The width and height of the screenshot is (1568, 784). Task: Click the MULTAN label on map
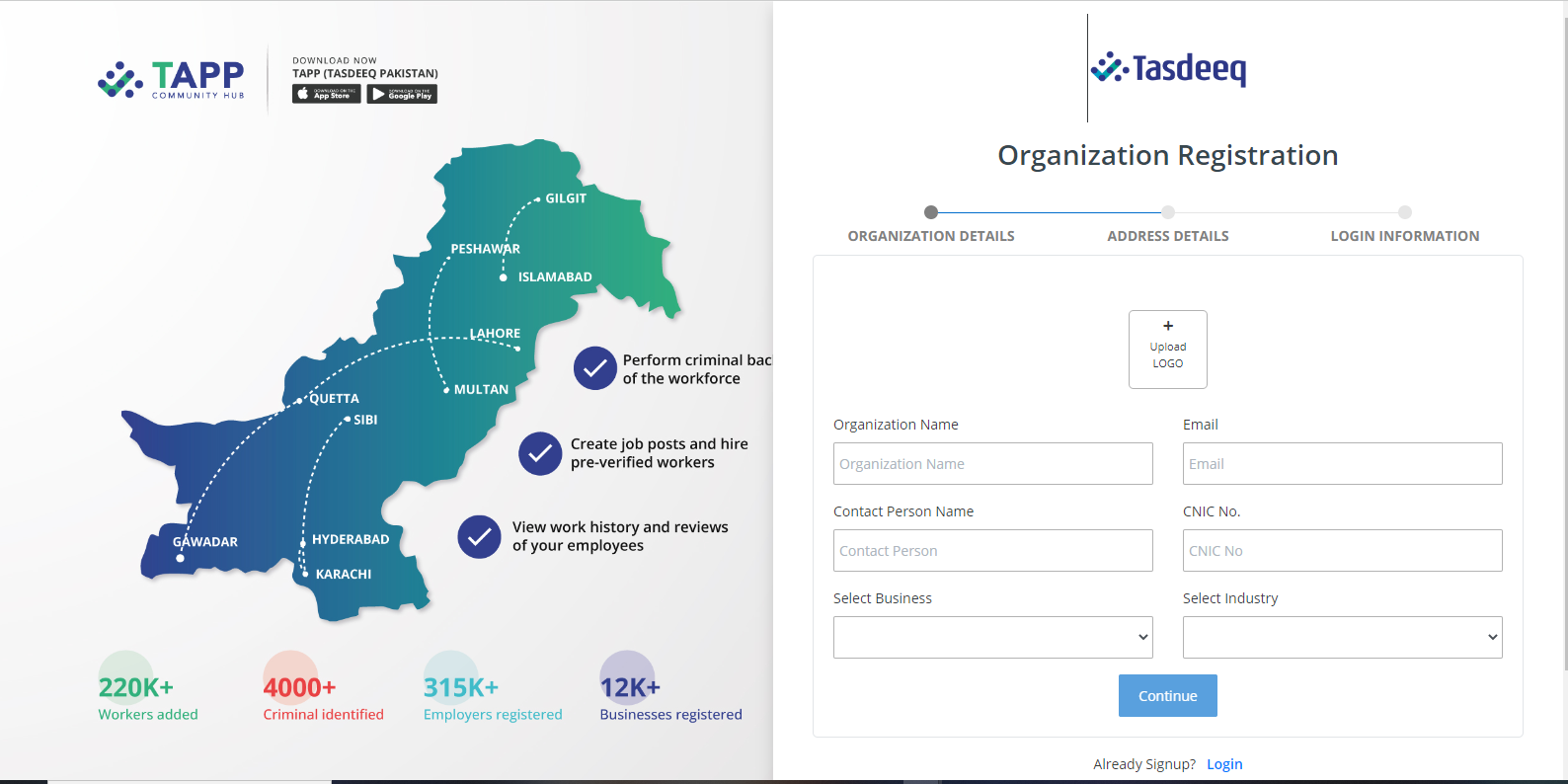[x=482, y=390]
